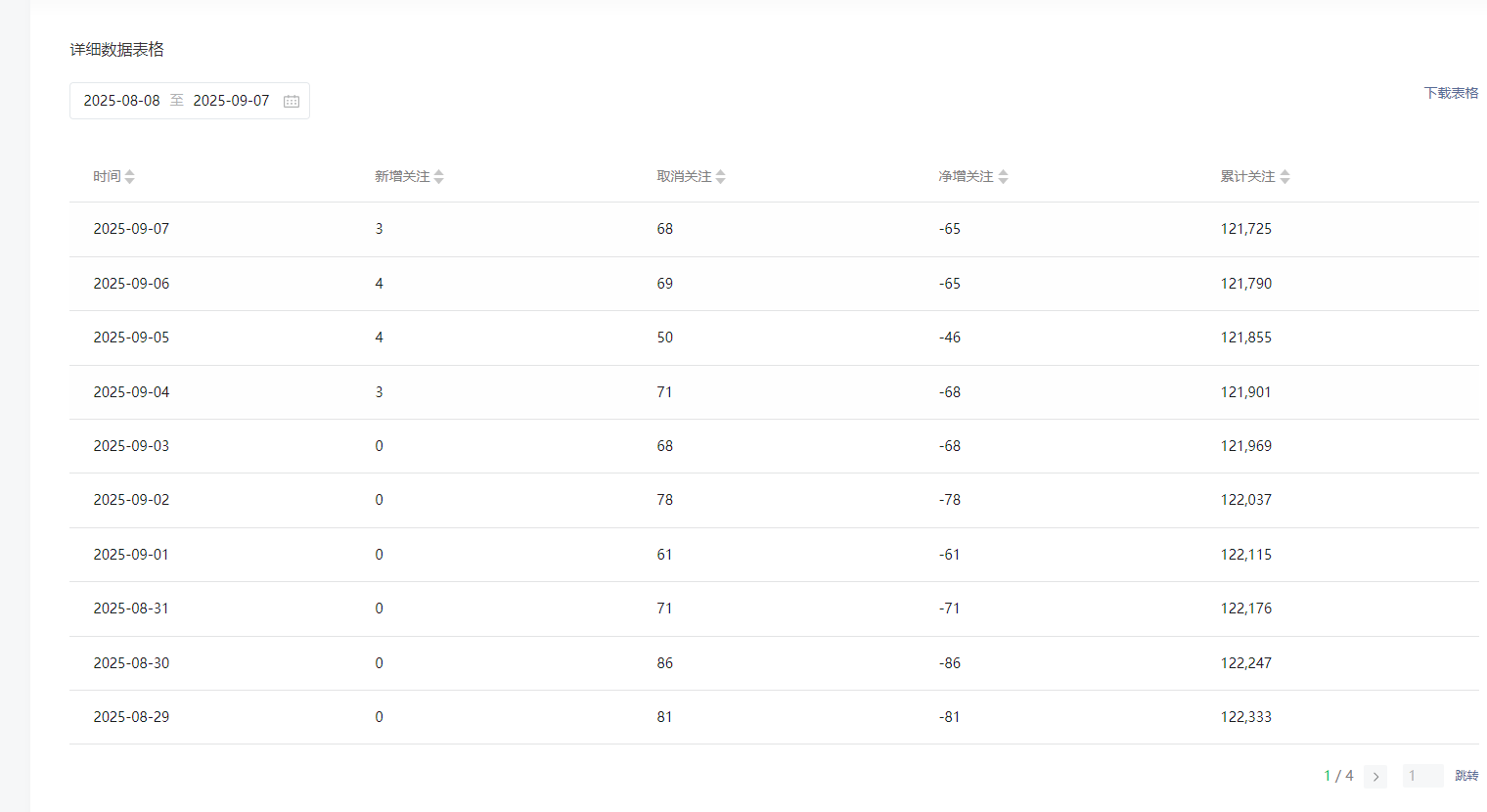Click net change value -71
This screenshot has height=812, width=1487.
950,609
